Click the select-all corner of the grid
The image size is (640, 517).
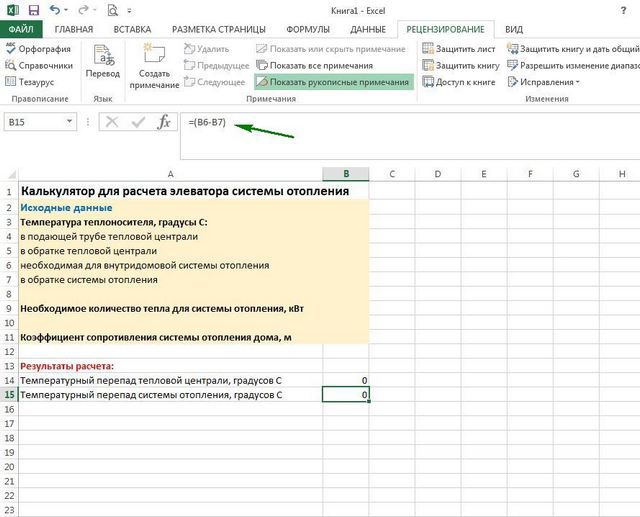9,174
